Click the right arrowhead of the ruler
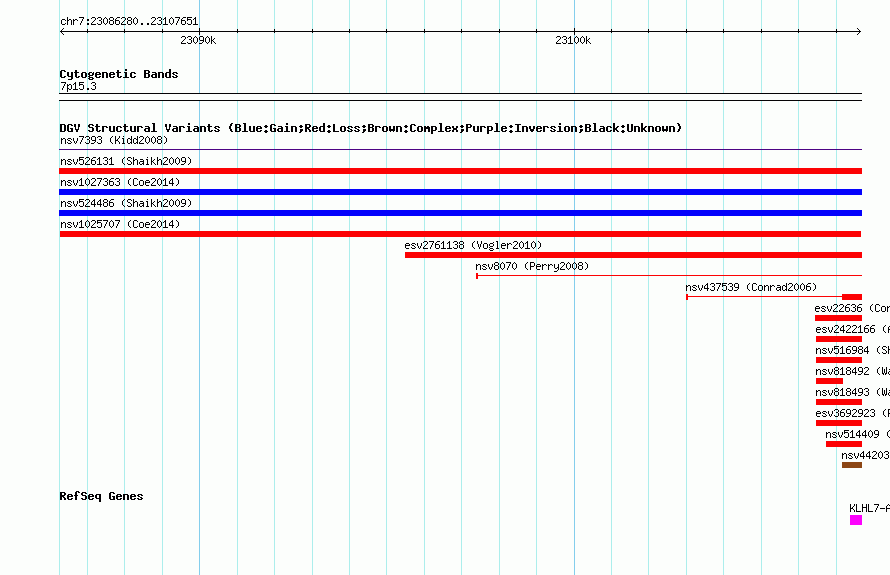The width and height of the screenshot is (890, 575). (x=859, y=31)
